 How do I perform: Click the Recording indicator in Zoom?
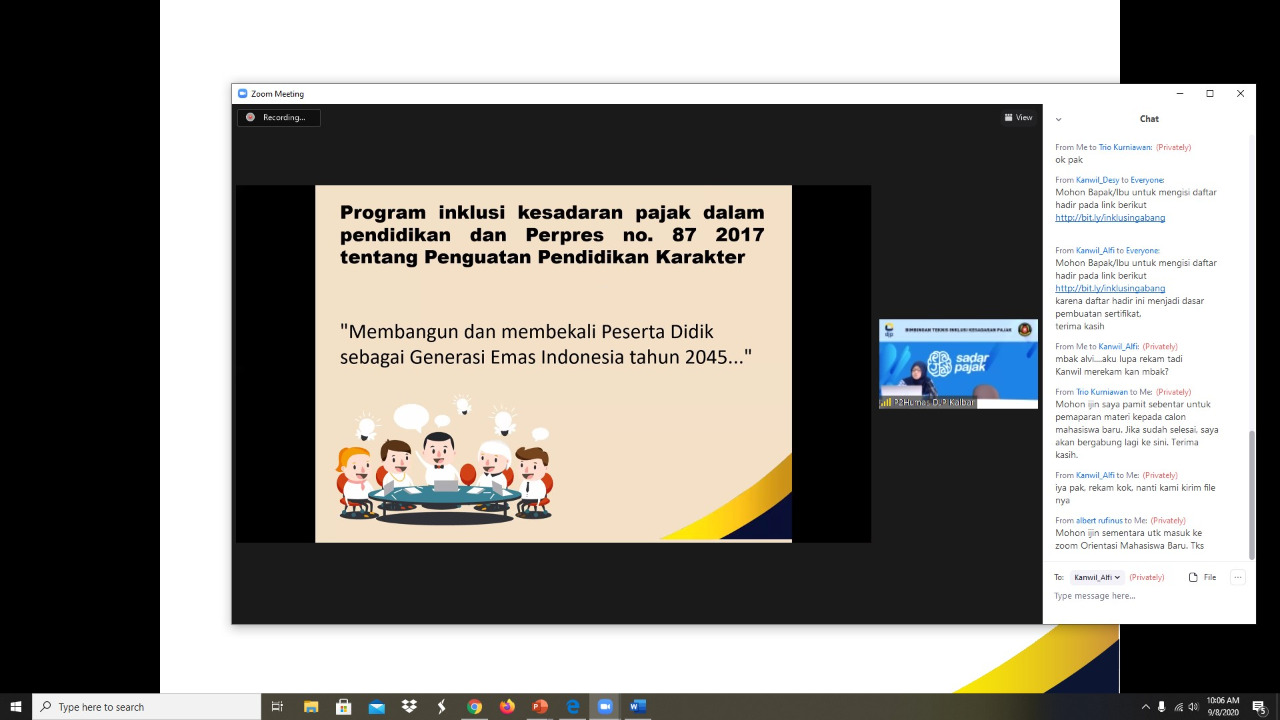click(x=278, y=117)
